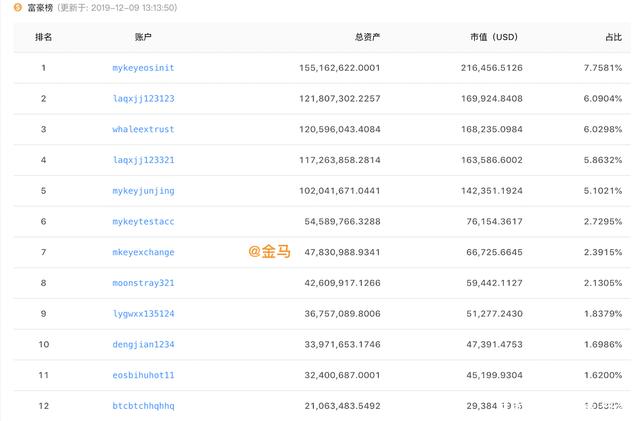Click rank number 11

tap(44, 375)
